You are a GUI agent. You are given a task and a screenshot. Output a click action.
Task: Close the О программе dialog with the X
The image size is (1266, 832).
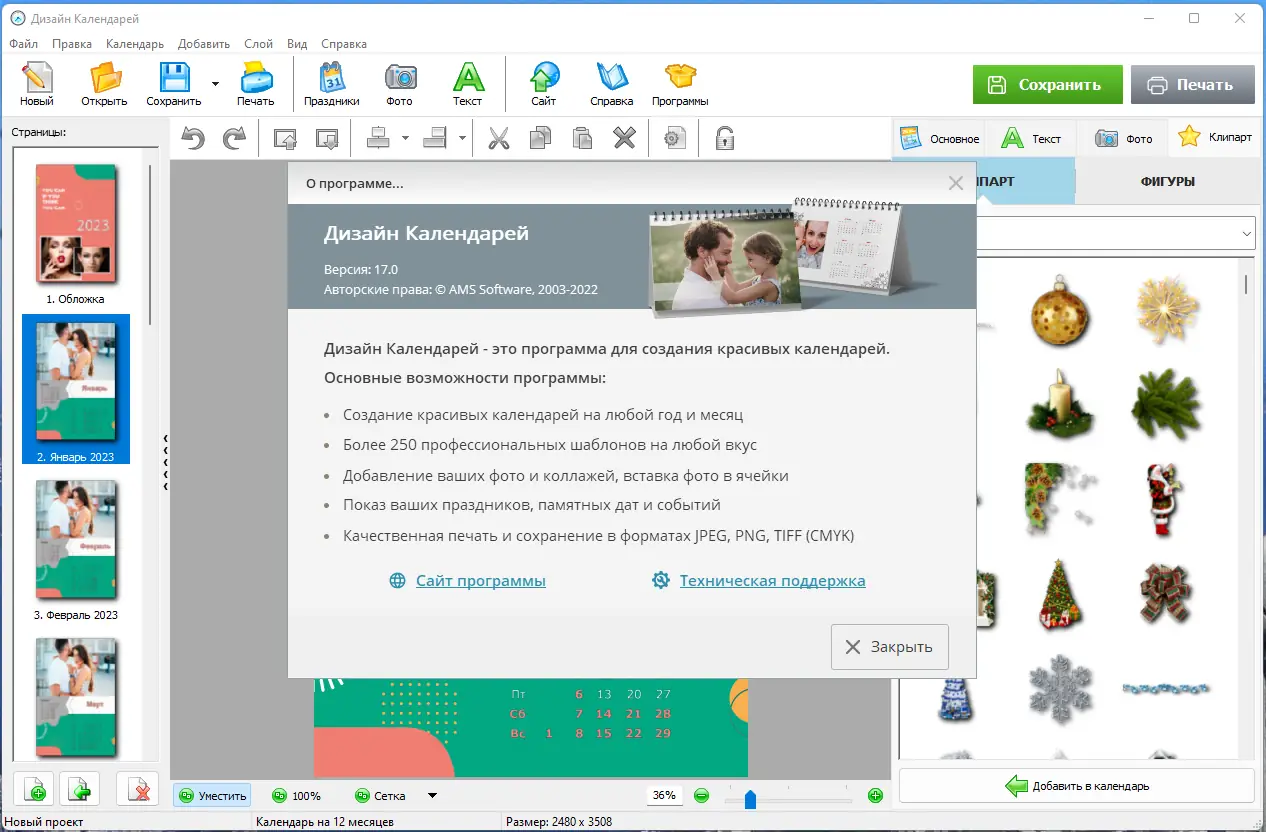956,183
